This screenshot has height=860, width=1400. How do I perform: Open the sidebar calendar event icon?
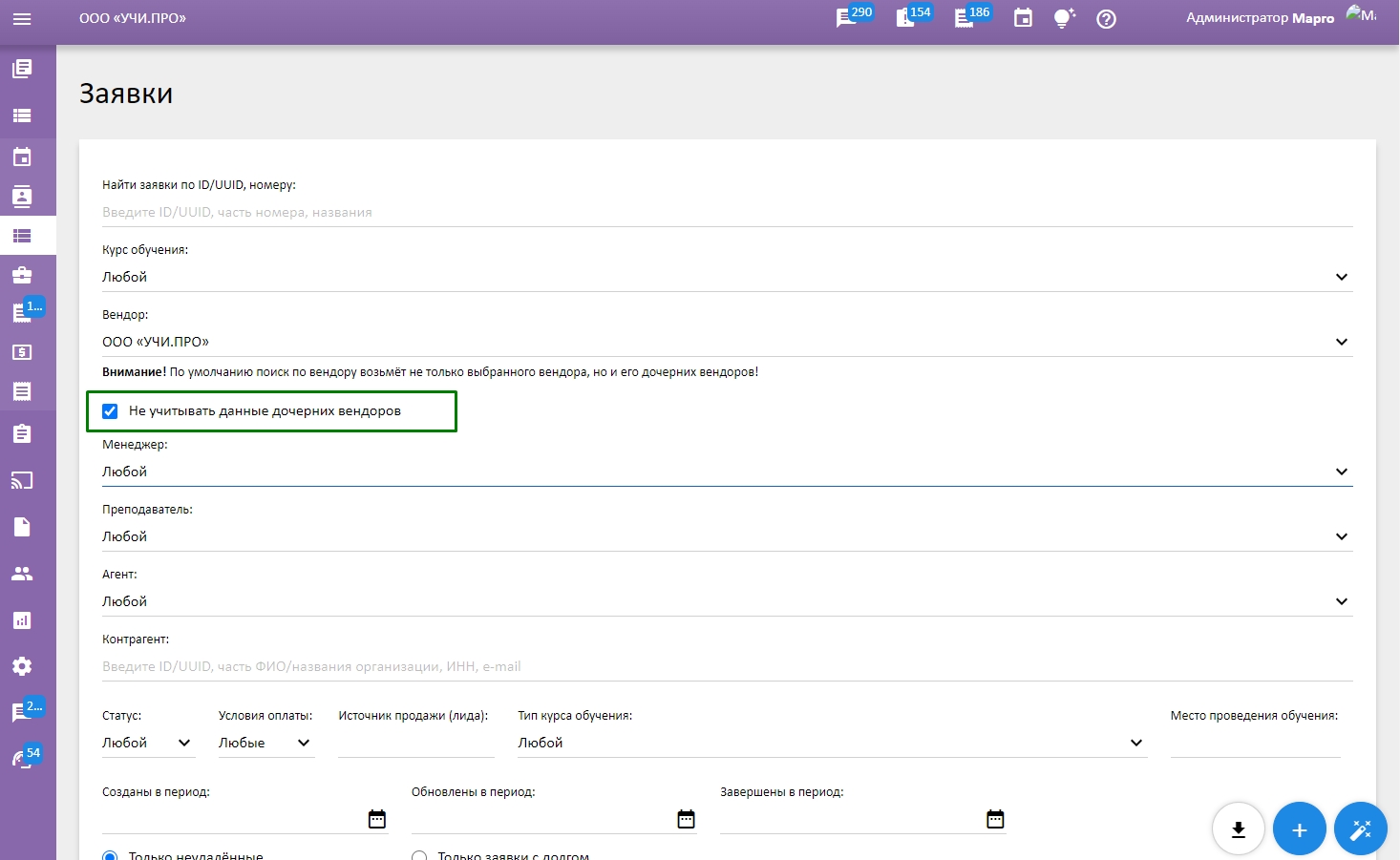pos(22,157)
